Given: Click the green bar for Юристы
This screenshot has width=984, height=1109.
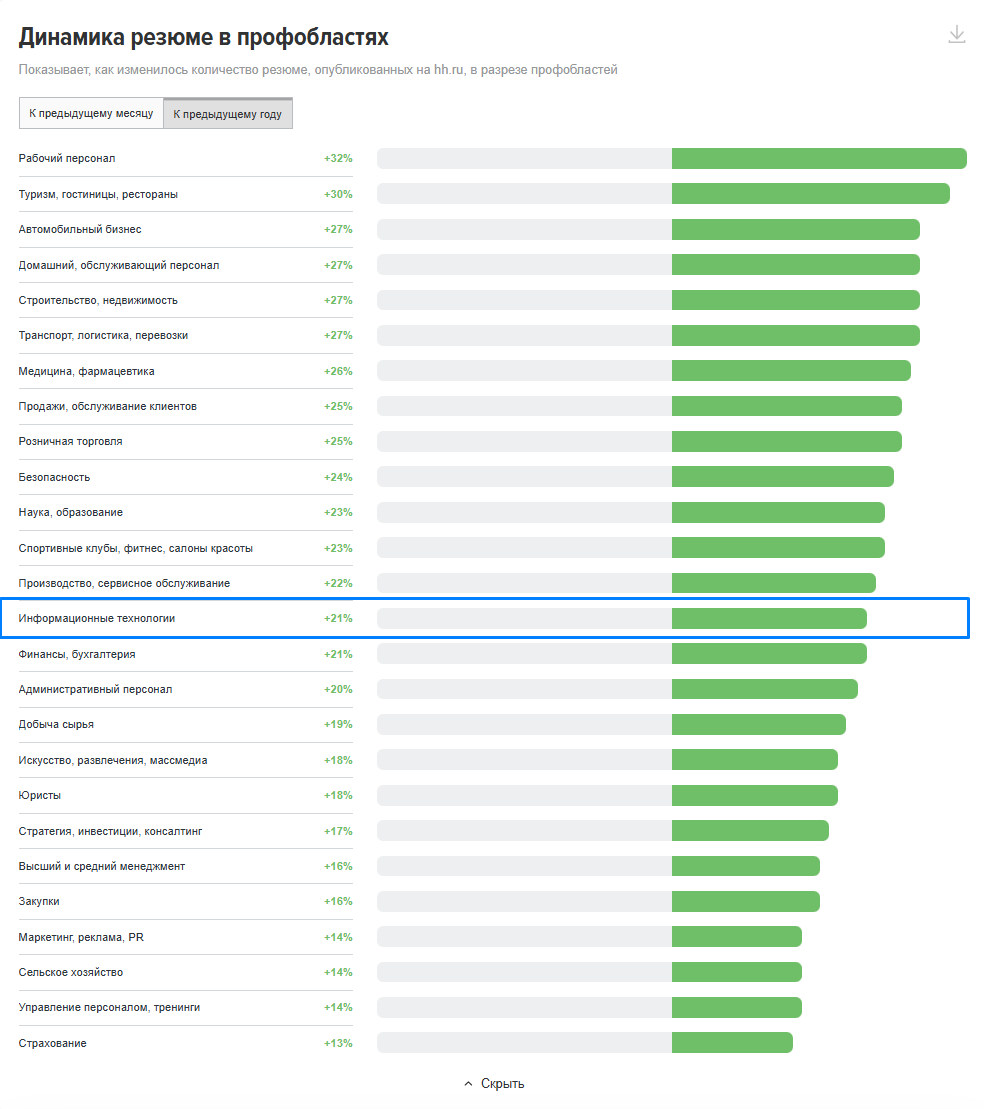Looking at the screenshot, I should pos(755,795).
